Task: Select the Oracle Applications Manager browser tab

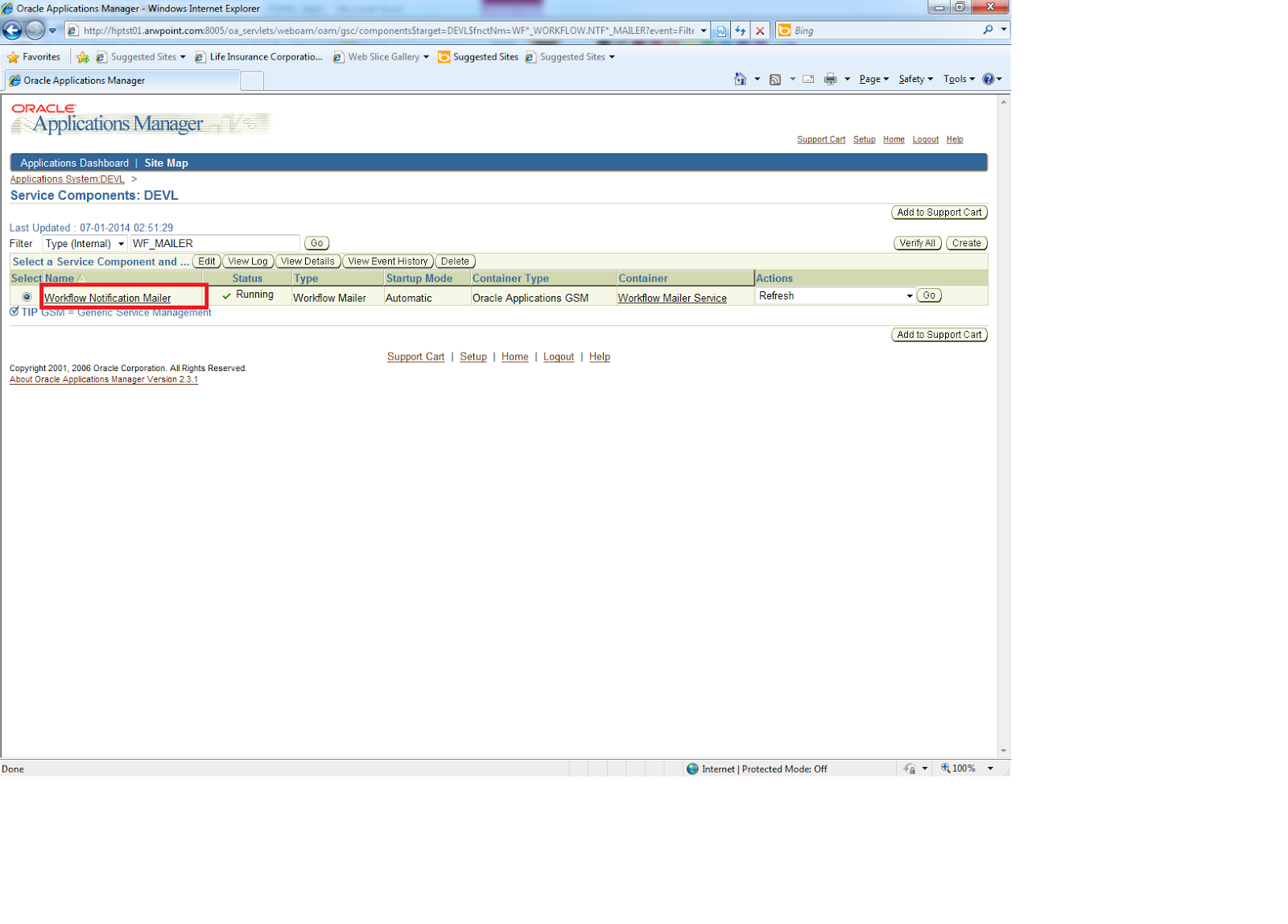Action: pyautogui.click(x=122, y=80)
